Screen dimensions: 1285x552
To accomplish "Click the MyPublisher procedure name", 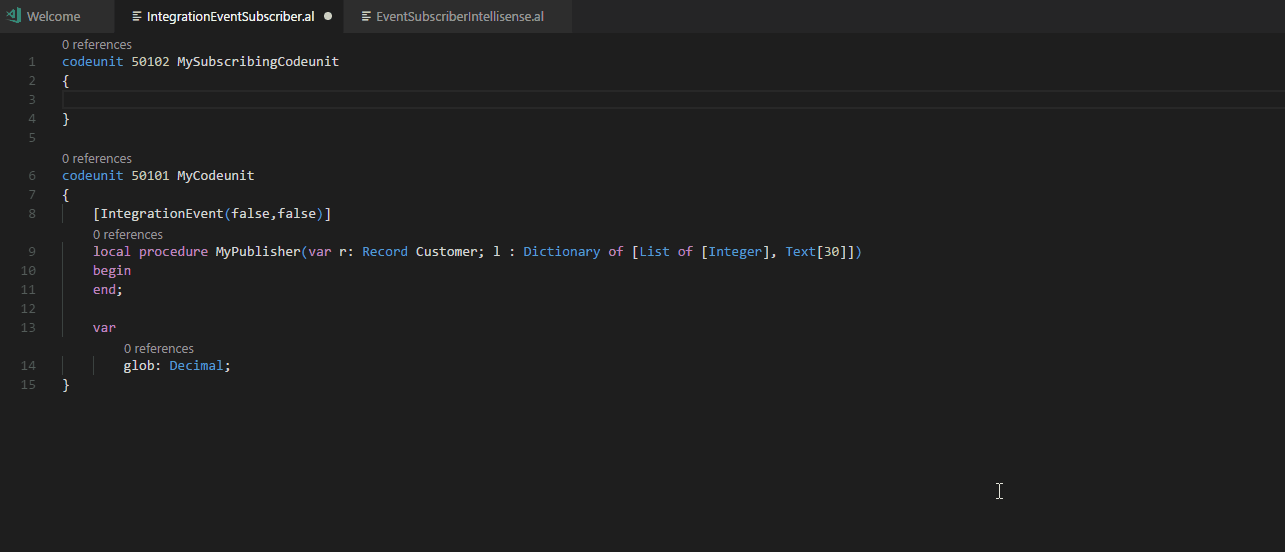I will point(257,252).
